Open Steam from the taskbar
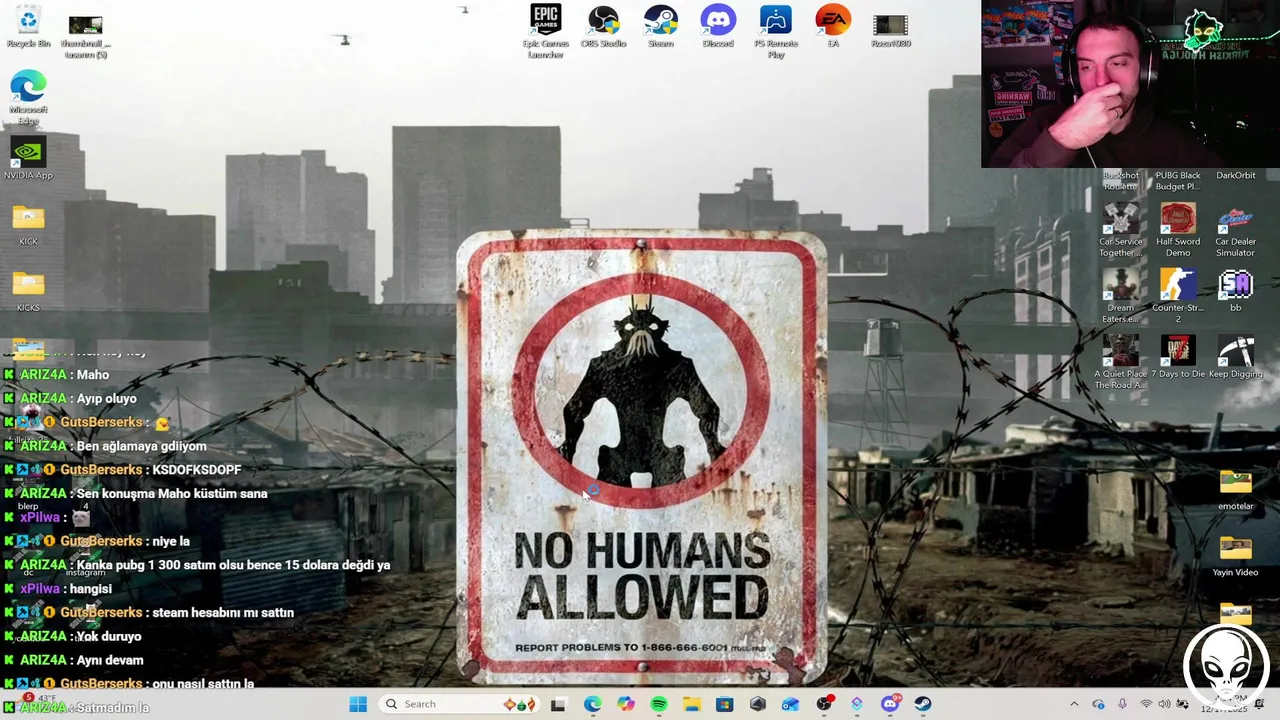This screenshot has height=720, width=1280. 923,704
